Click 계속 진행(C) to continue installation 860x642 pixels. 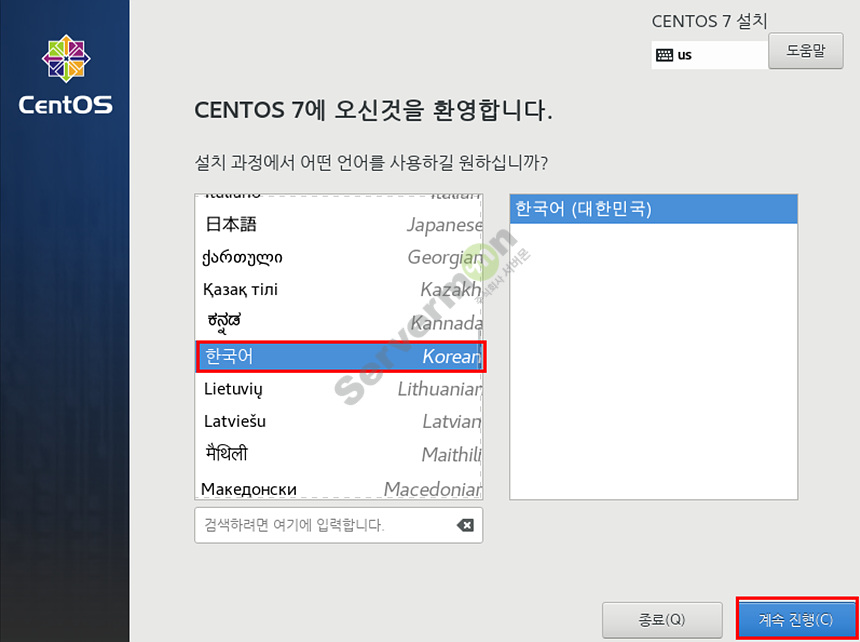pos(796,620)
